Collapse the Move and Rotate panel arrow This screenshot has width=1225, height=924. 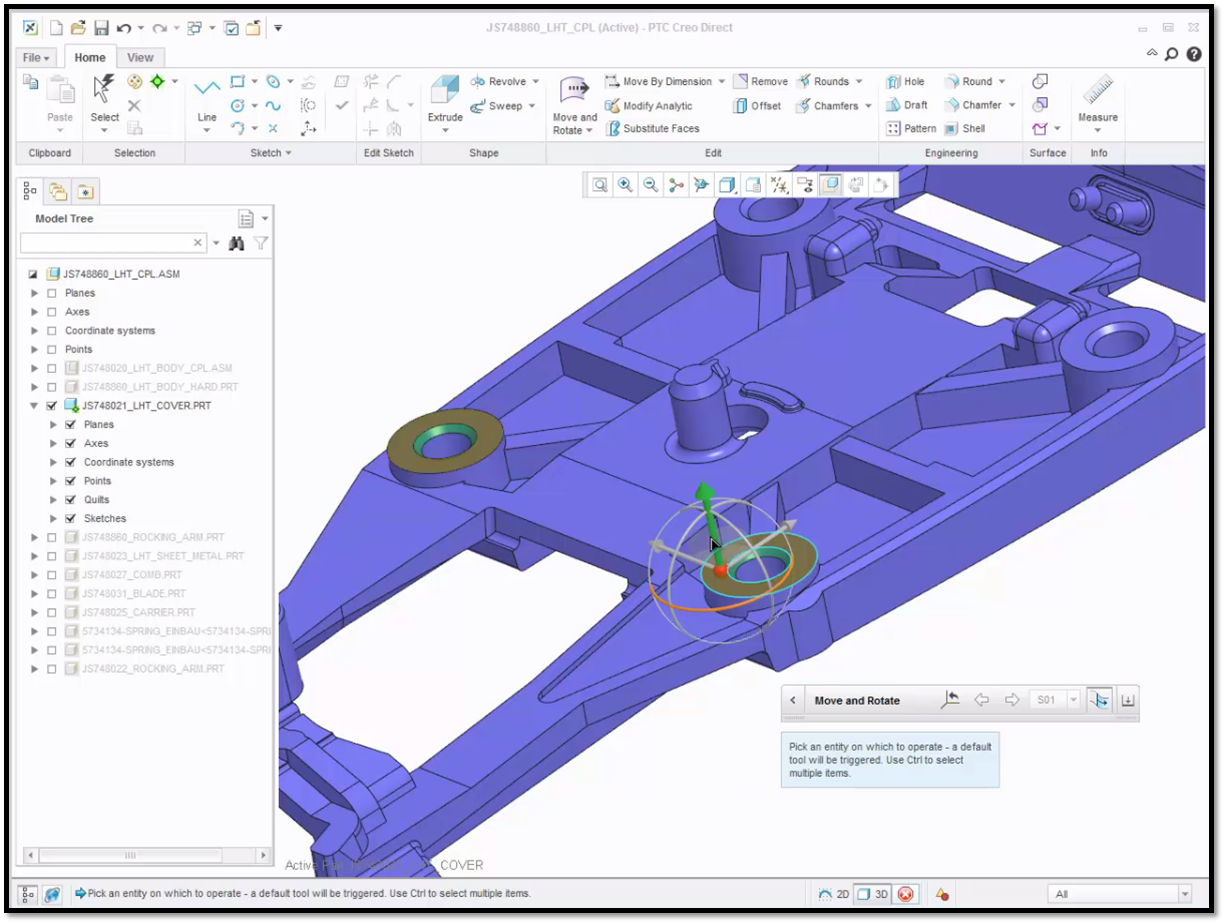click(x=793, y=701)
